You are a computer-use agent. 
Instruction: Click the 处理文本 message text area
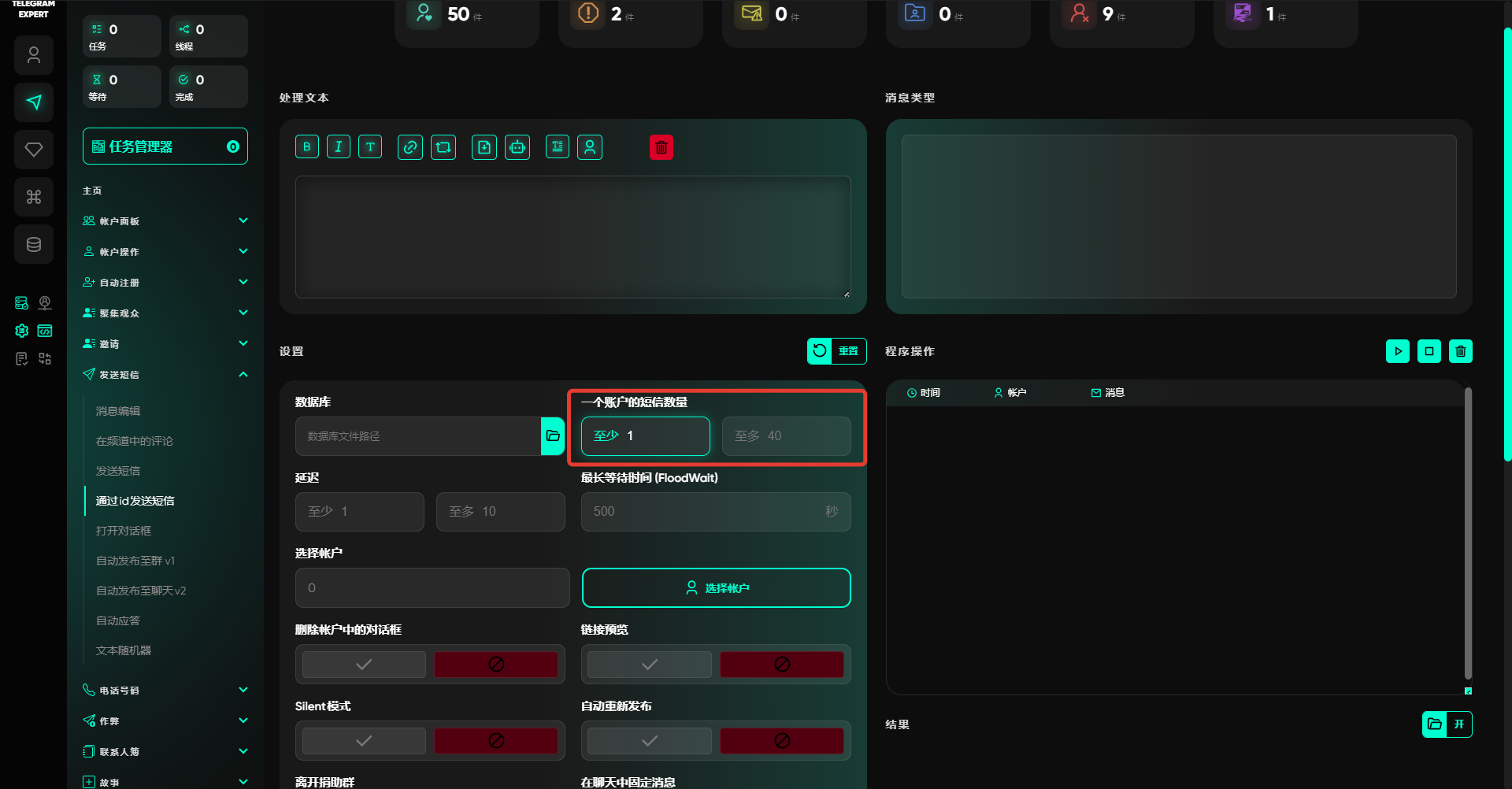click(x=573, y=236)
